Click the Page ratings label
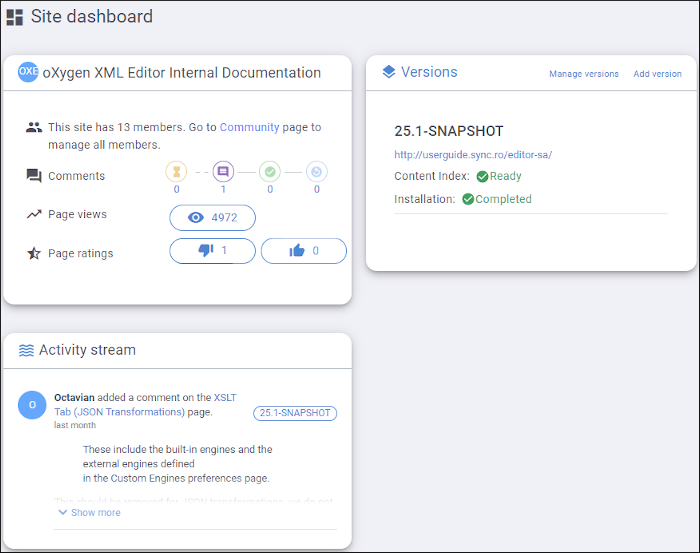This screenshot has width=700, height=553. 81,254
